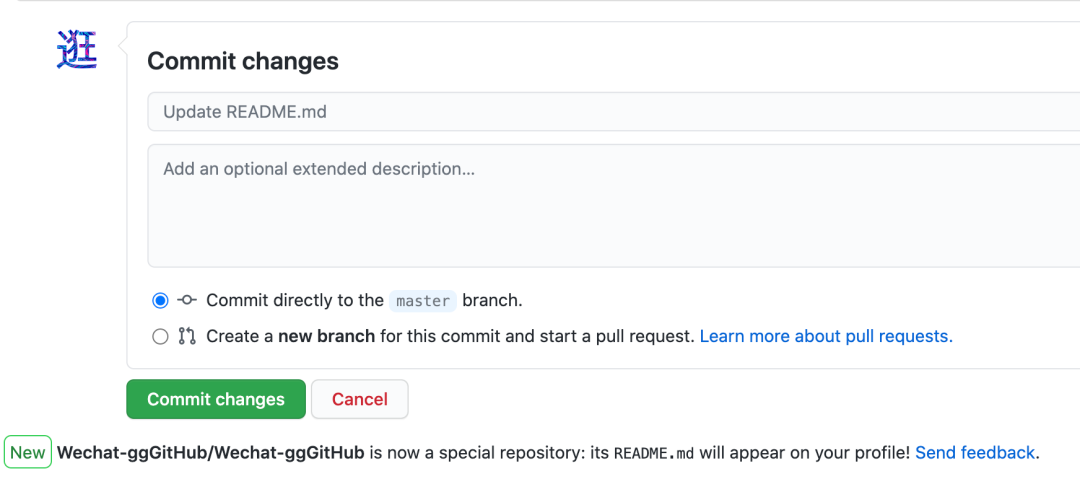The height and width of the screenshot is (497, 1080).
Task: Select create a new branch radio
Action: [160, 337]
